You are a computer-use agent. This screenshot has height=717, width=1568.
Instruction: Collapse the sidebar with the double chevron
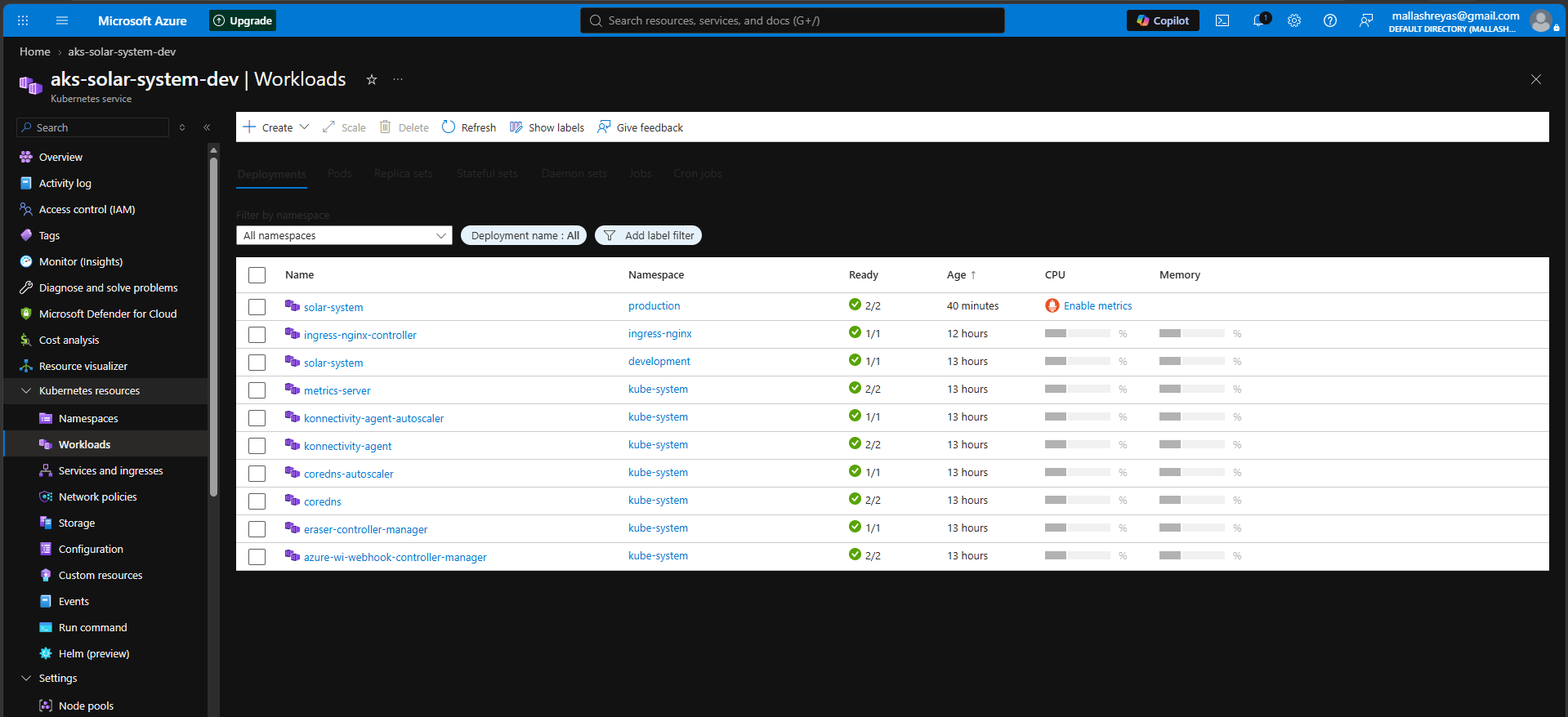click(207, 127)
